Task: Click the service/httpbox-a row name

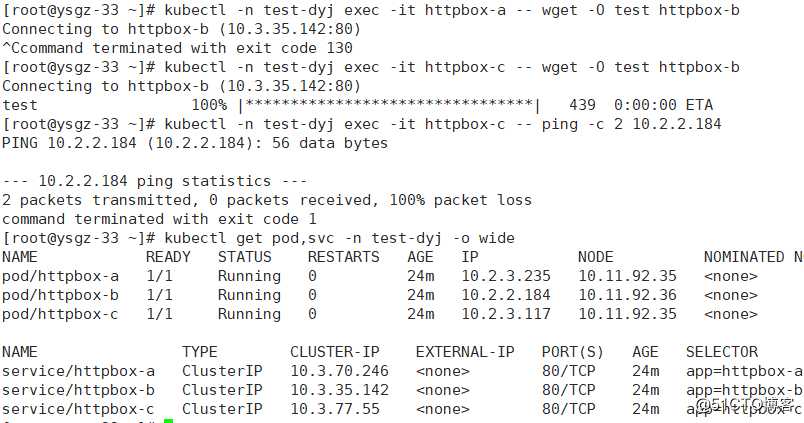Action: [x=78, y=371]
